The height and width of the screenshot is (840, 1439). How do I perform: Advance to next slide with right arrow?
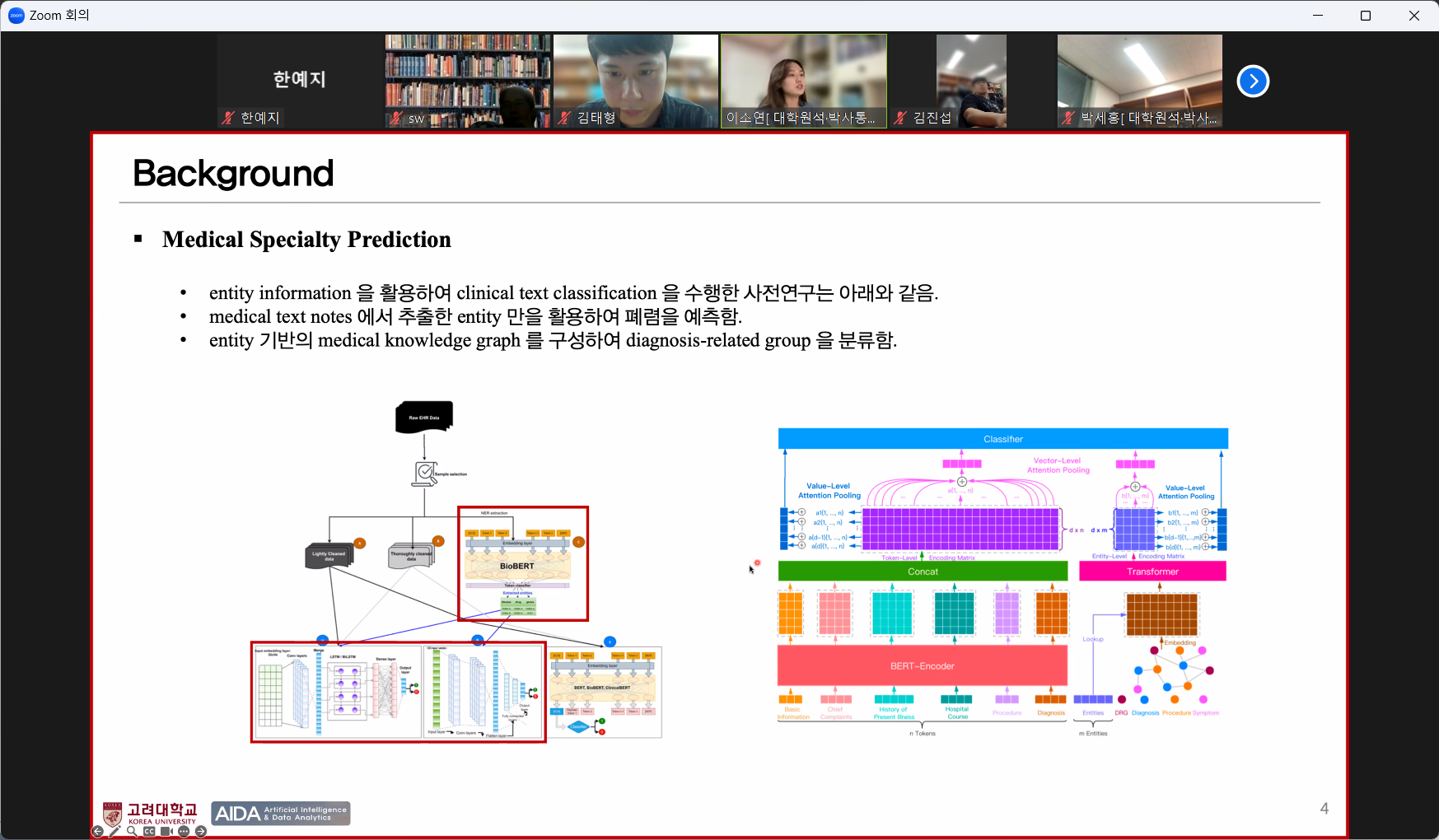tap(201, 832)
